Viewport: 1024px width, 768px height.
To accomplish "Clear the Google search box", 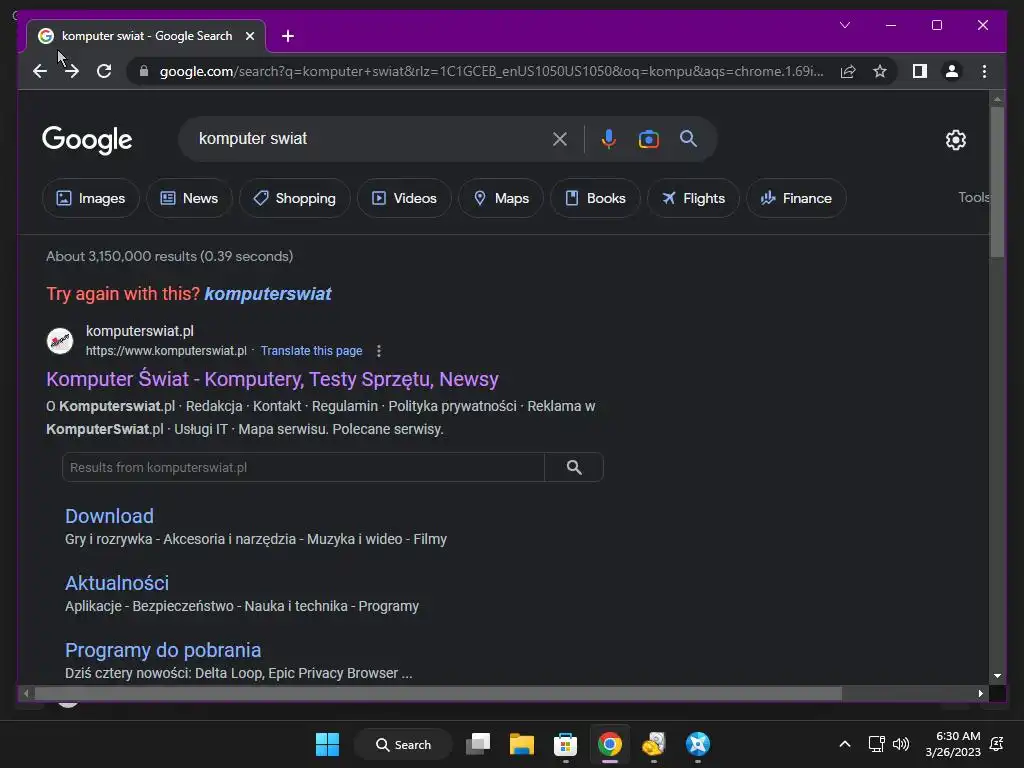I will click(x=560, y=138).
